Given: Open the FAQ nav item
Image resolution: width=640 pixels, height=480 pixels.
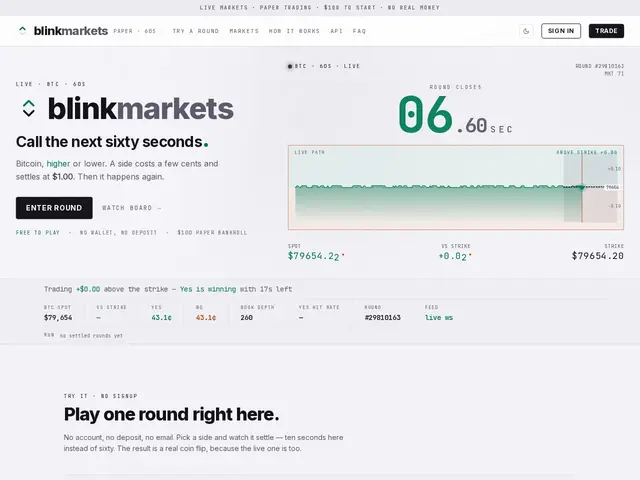Looking at the screenshot, I should [359, 31].
